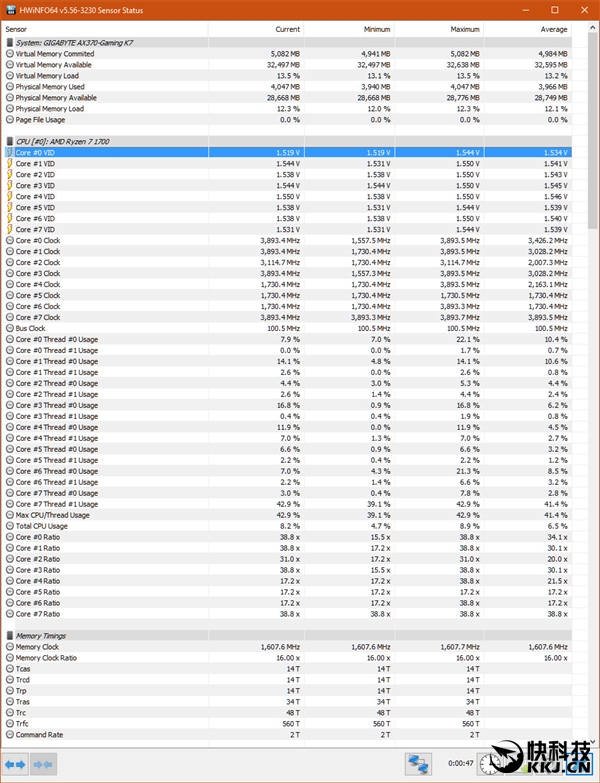Select the Virtual Memory Load row
The height and width of the screenshot is (783, 600).
click(x=287, y=75)
